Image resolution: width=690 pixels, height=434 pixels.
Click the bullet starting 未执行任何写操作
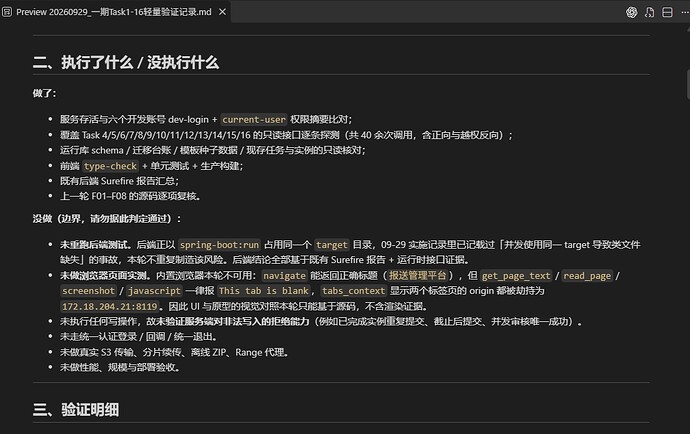(321, 322)
